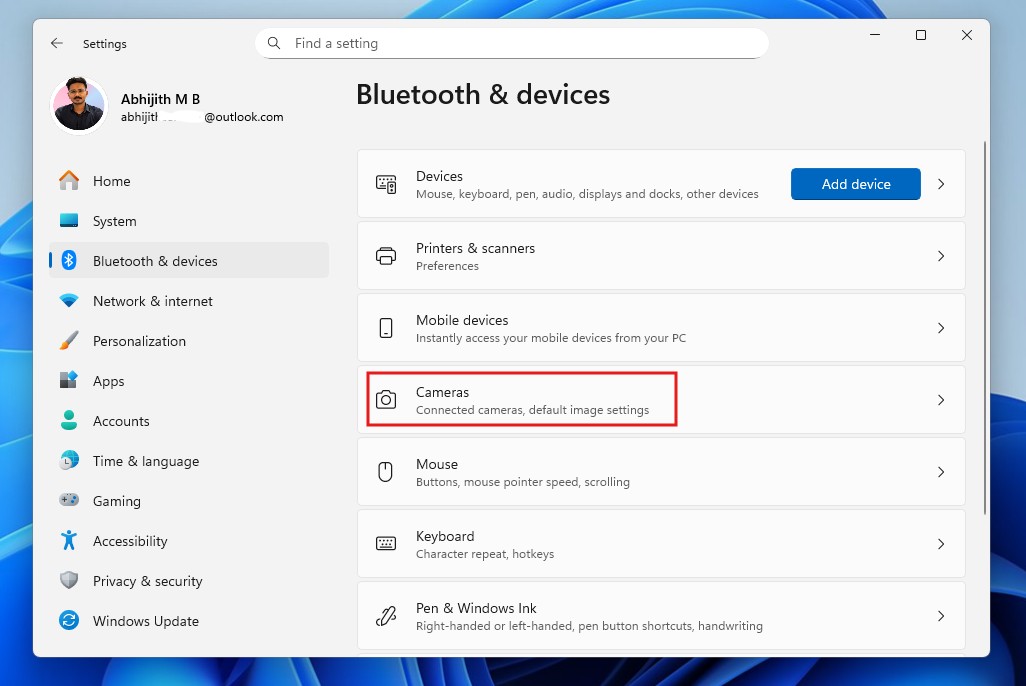Click the Find a setting search box
The height and width of the screenshot is (686, 1026).
[510, 43]
